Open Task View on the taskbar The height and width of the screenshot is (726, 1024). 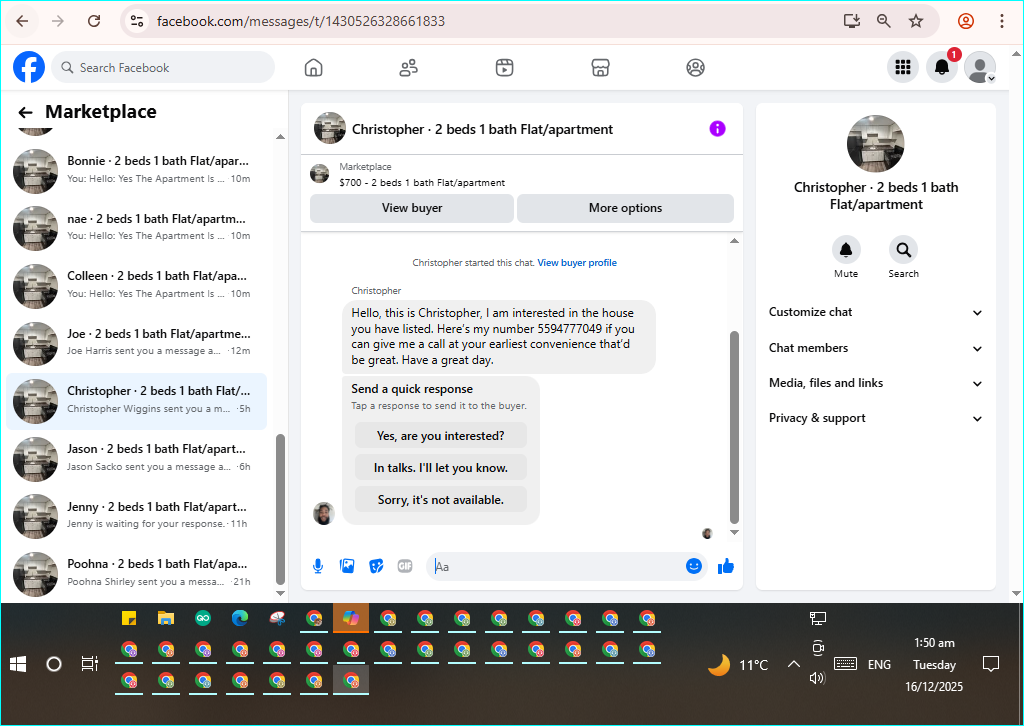point(89,664)
